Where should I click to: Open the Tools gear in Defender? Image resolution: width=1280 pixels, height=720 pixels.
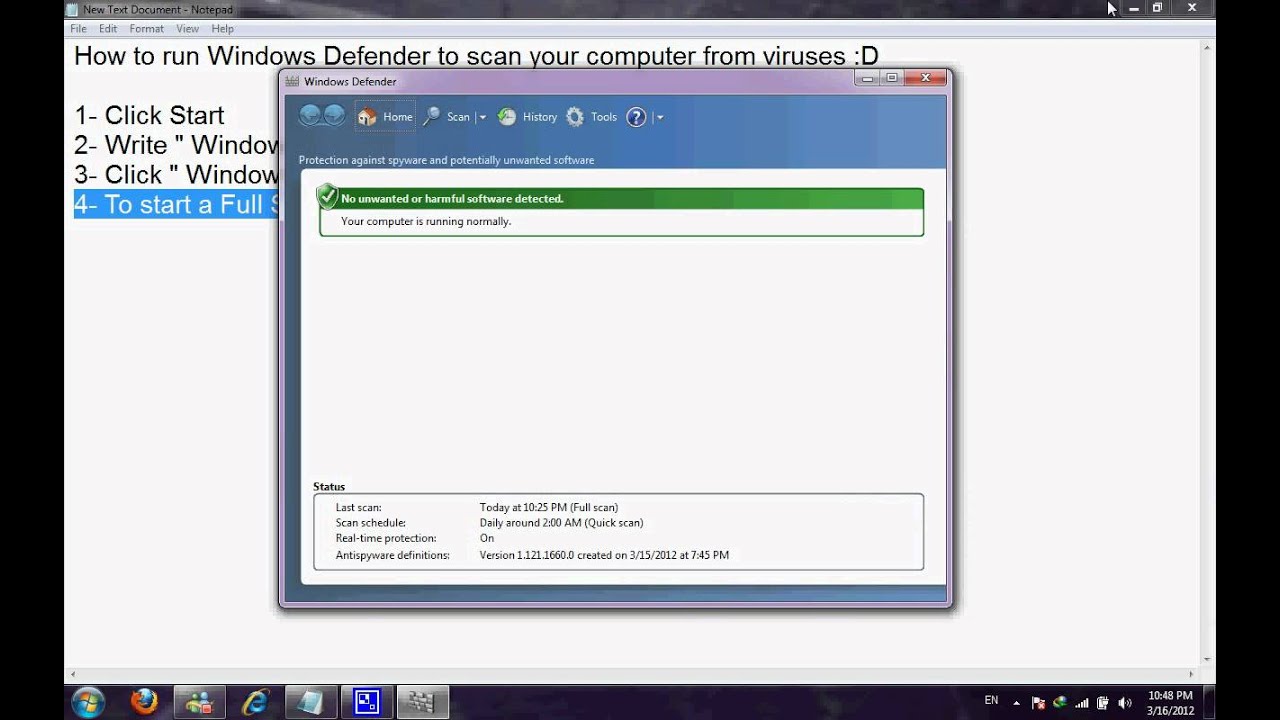pyautogui.click(x=591, y=117)
